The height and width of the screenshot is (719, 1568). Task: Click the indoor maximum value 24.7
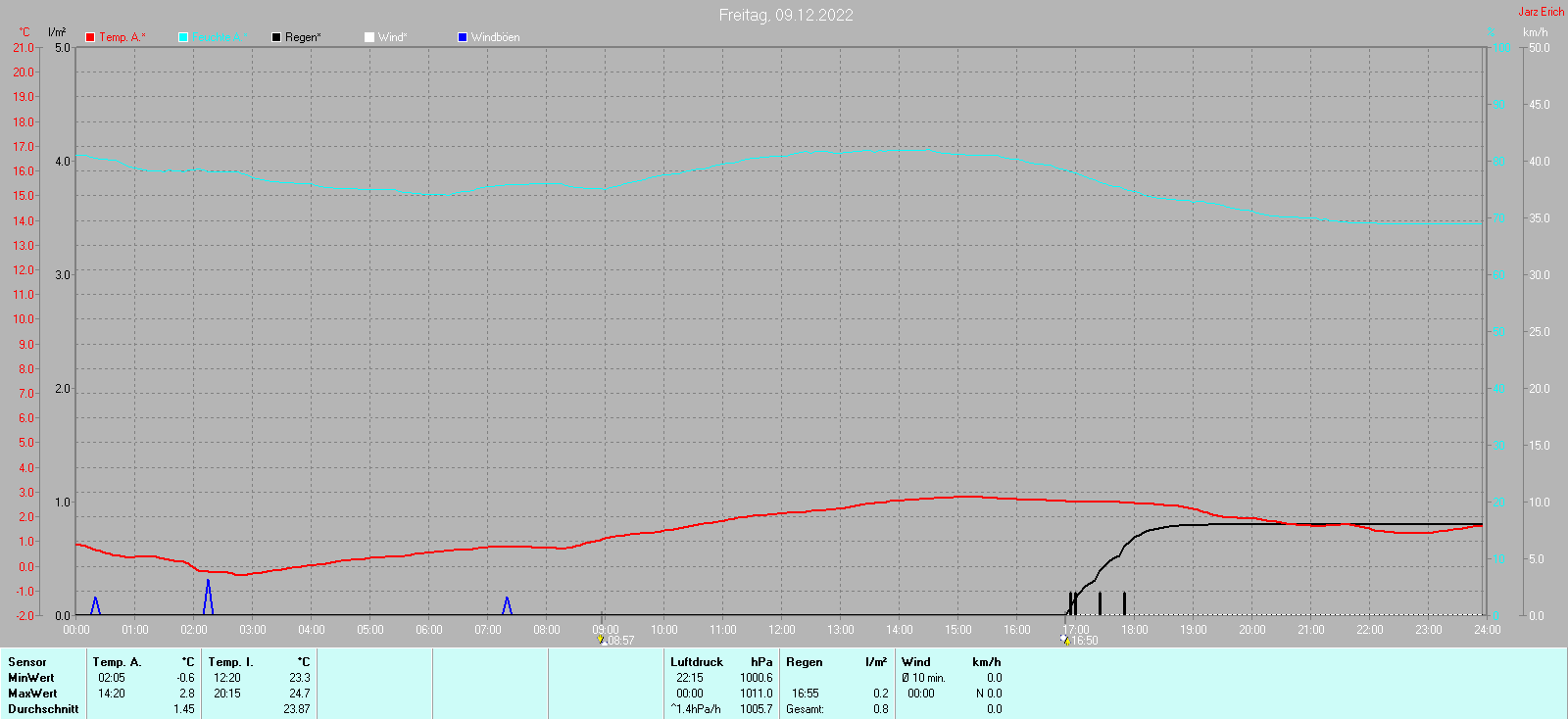pos(300,694)
